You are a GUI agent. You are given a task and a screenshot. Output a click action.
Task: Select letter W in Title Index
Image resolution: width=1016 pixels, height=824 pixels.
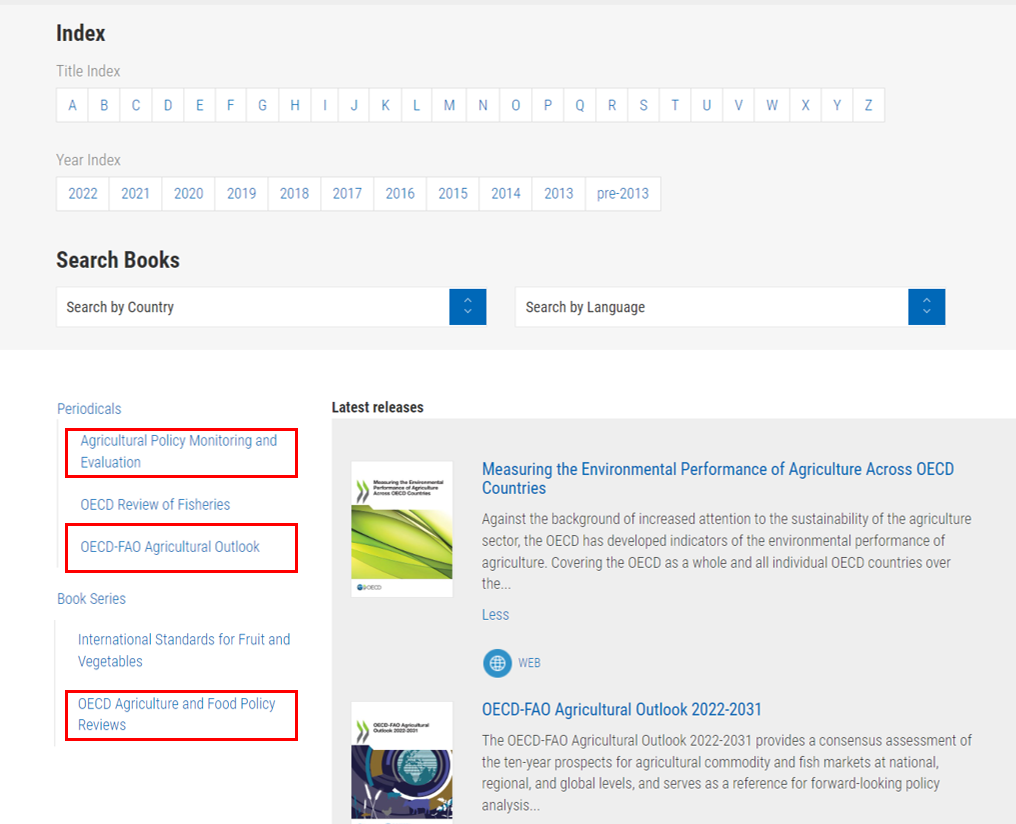(772, 105)
